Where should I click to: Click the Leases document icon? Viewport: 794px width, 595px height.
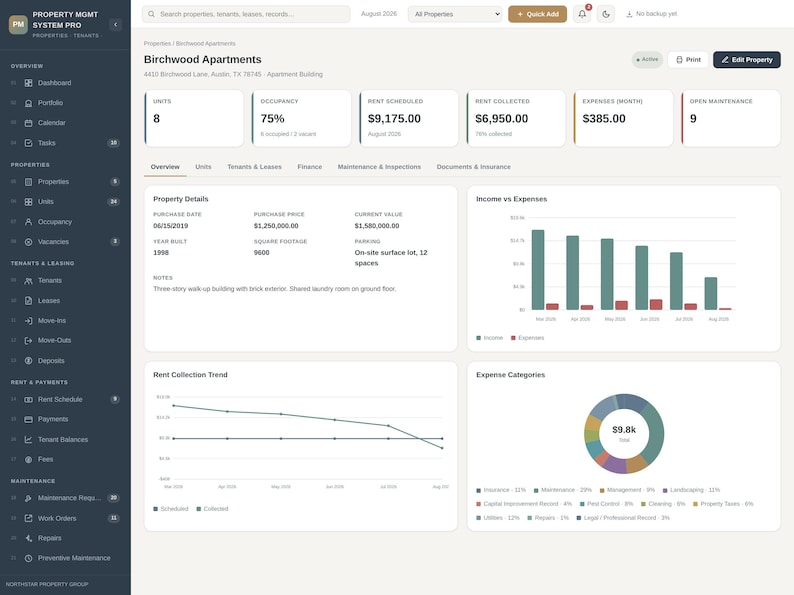click(x=28, y=300)
